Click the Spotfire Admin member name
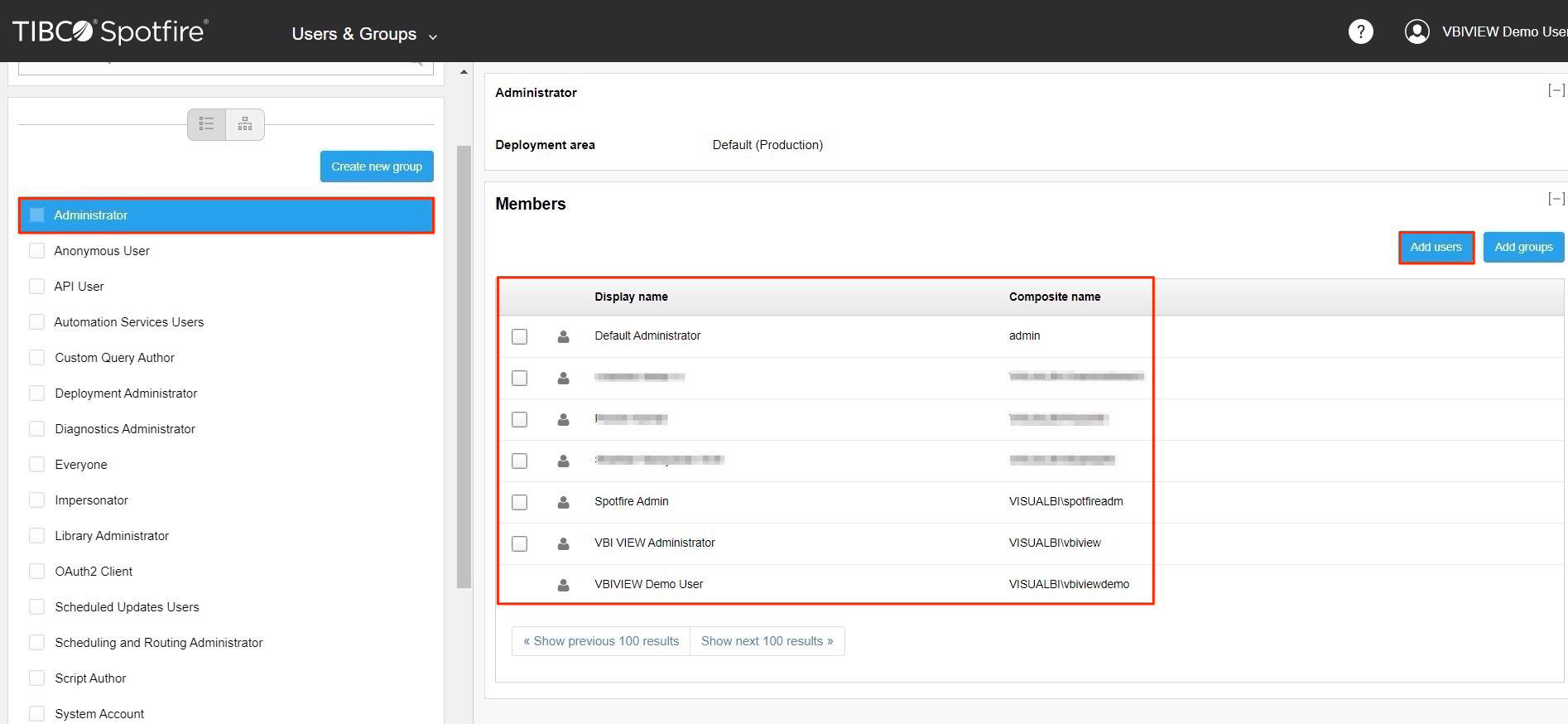 tap(631, 501)
